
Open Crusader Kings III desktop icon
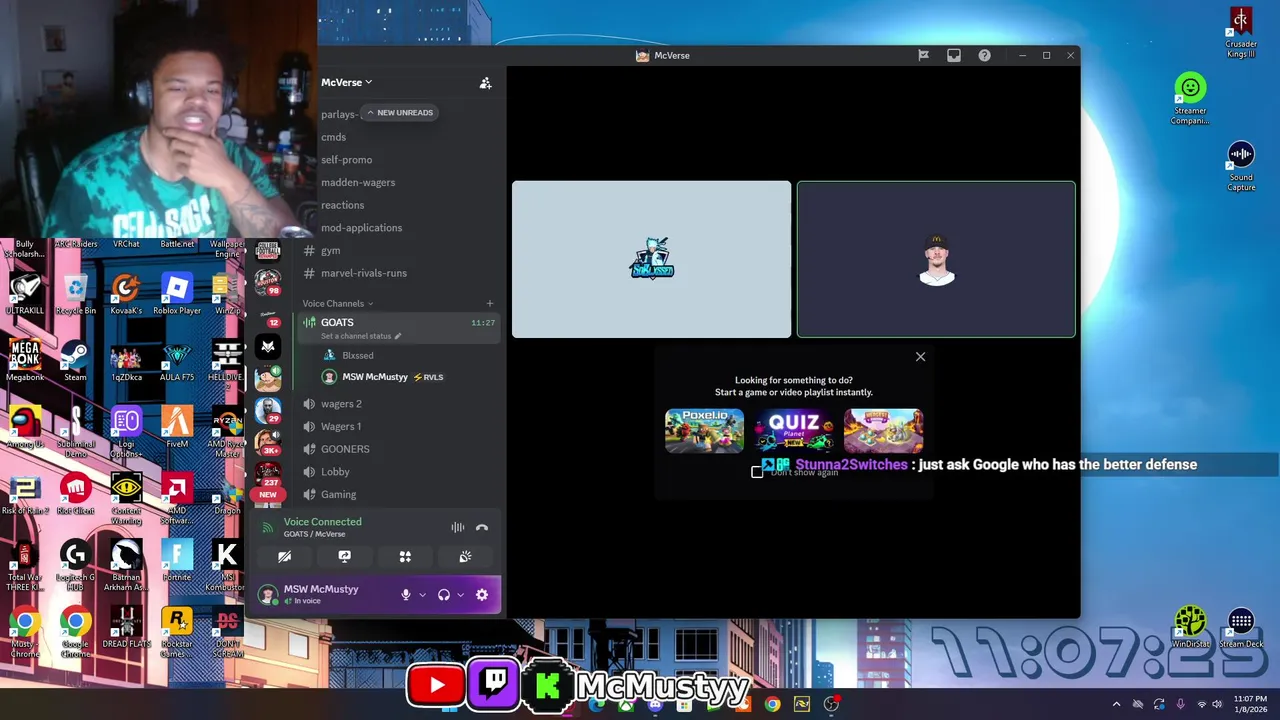[1241, 32]
